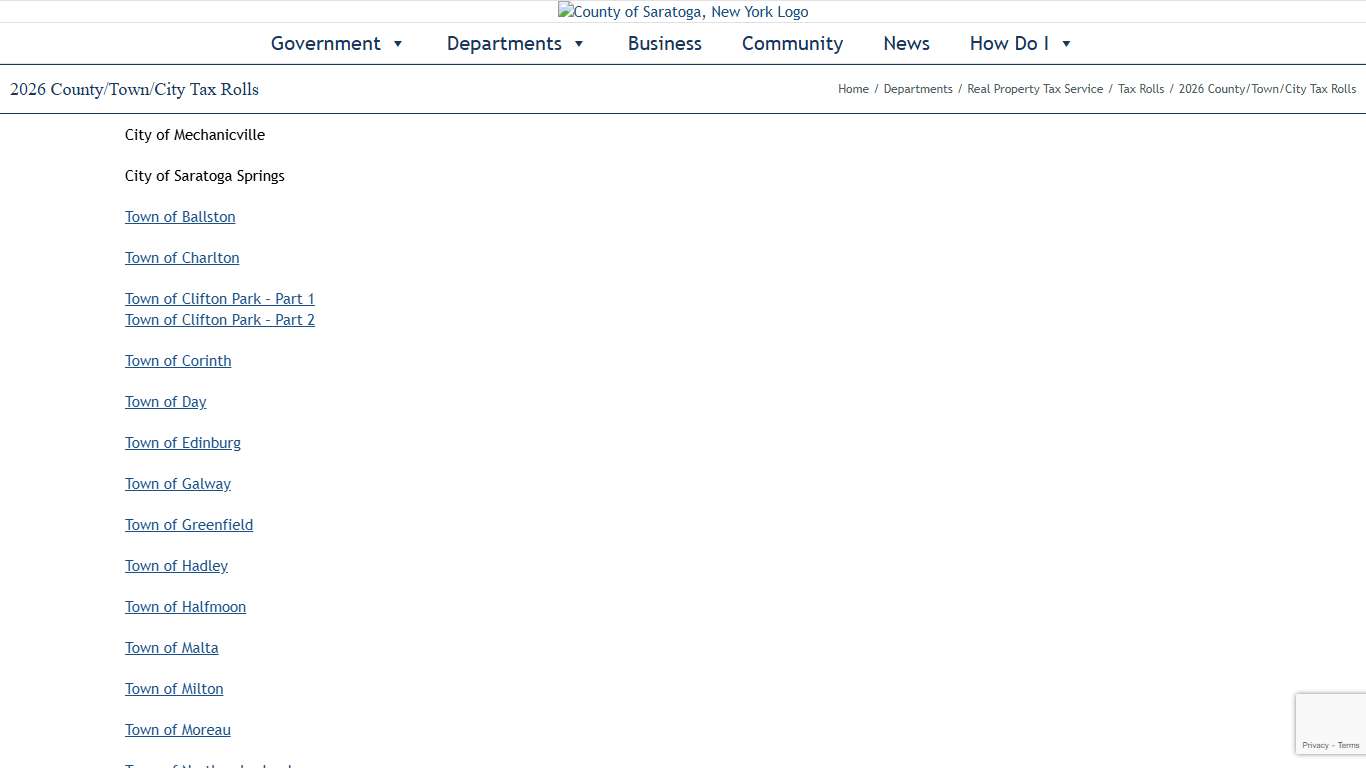
Task: Expand the How Do I dropdown arrow
Action: [x=1066, y=44]
